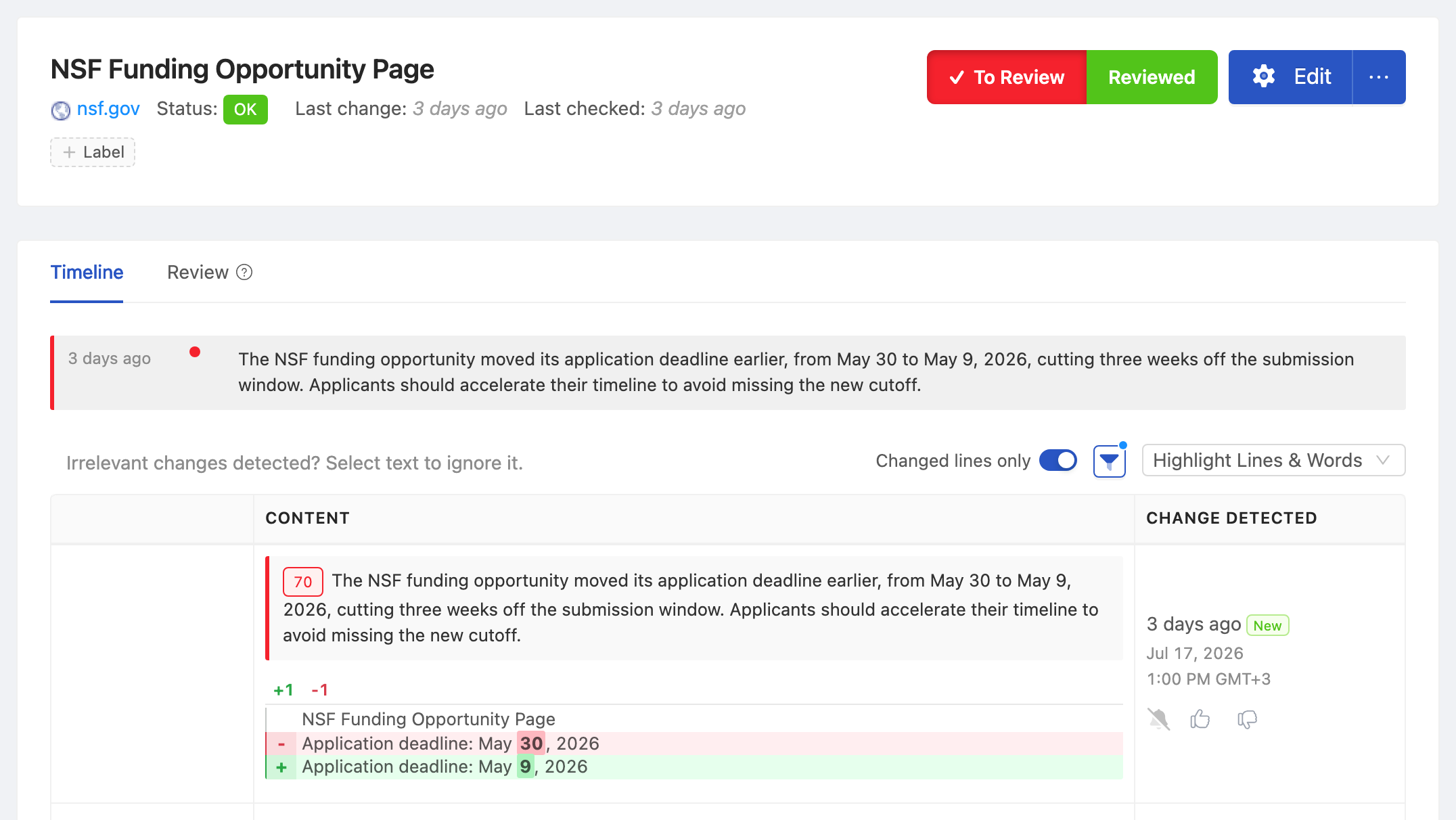Click the globe favicon beside nsf.gov
1456x820 pixels.
pyautogui.click(x=61, y=110)
